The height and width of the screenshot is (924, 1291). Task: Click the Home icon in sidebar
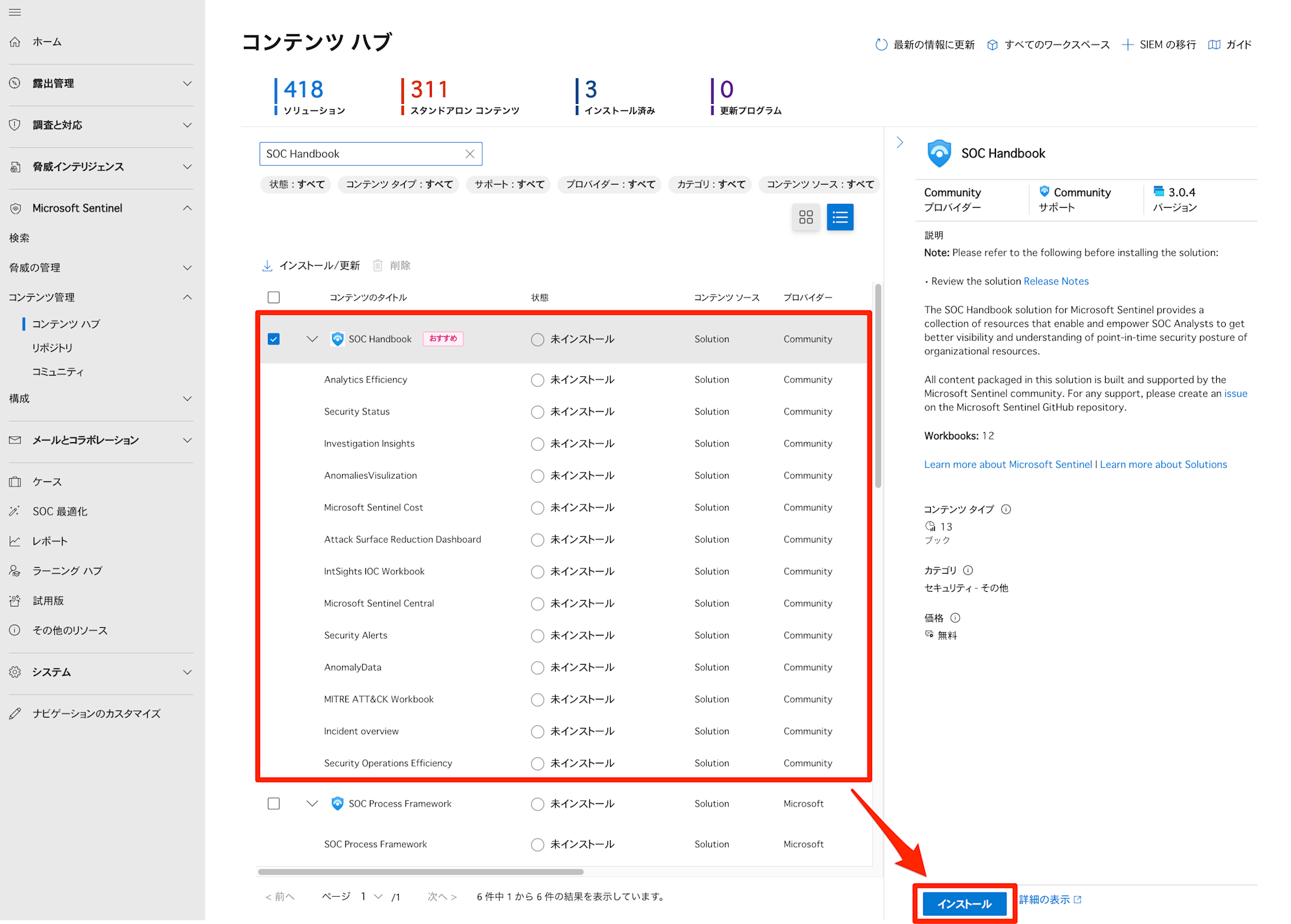(15, 42)
